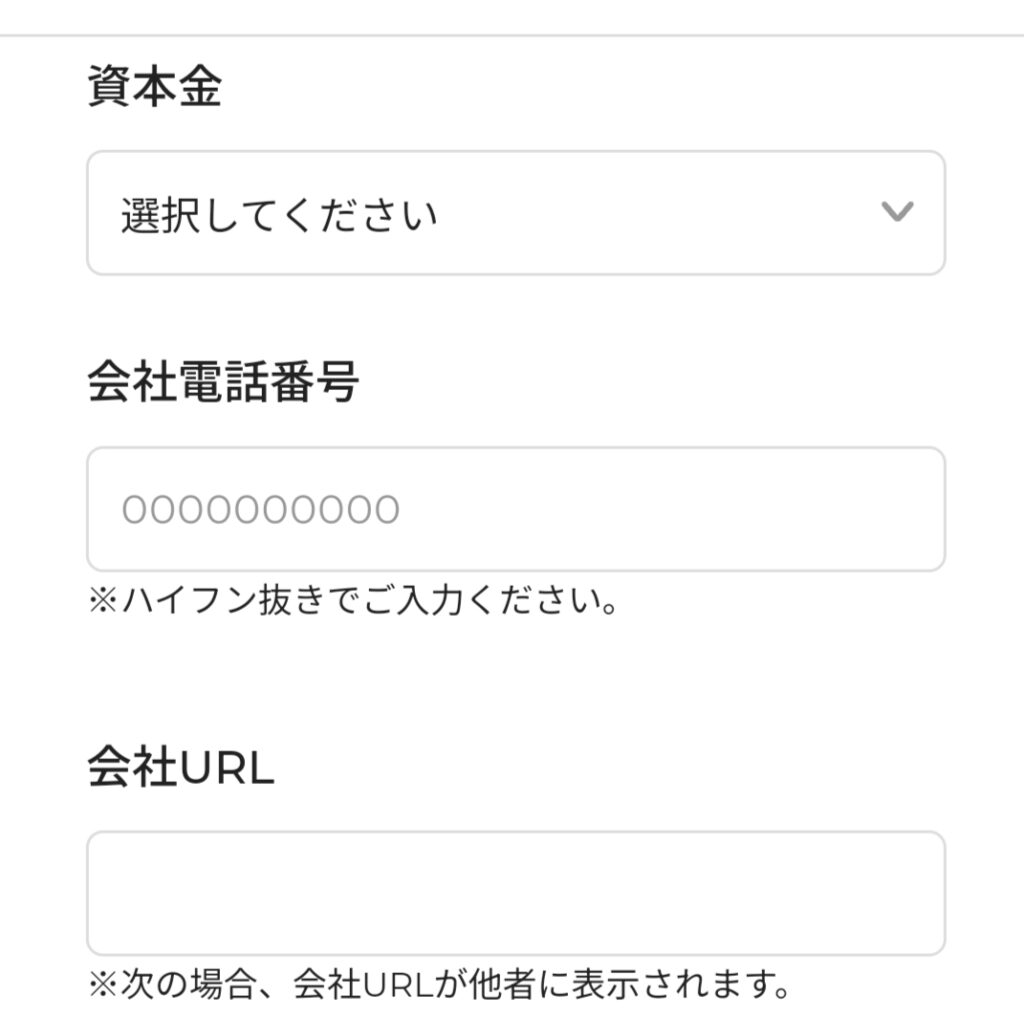
Task: Click the 選択してください placeholder text
Action: coord(279,215)
